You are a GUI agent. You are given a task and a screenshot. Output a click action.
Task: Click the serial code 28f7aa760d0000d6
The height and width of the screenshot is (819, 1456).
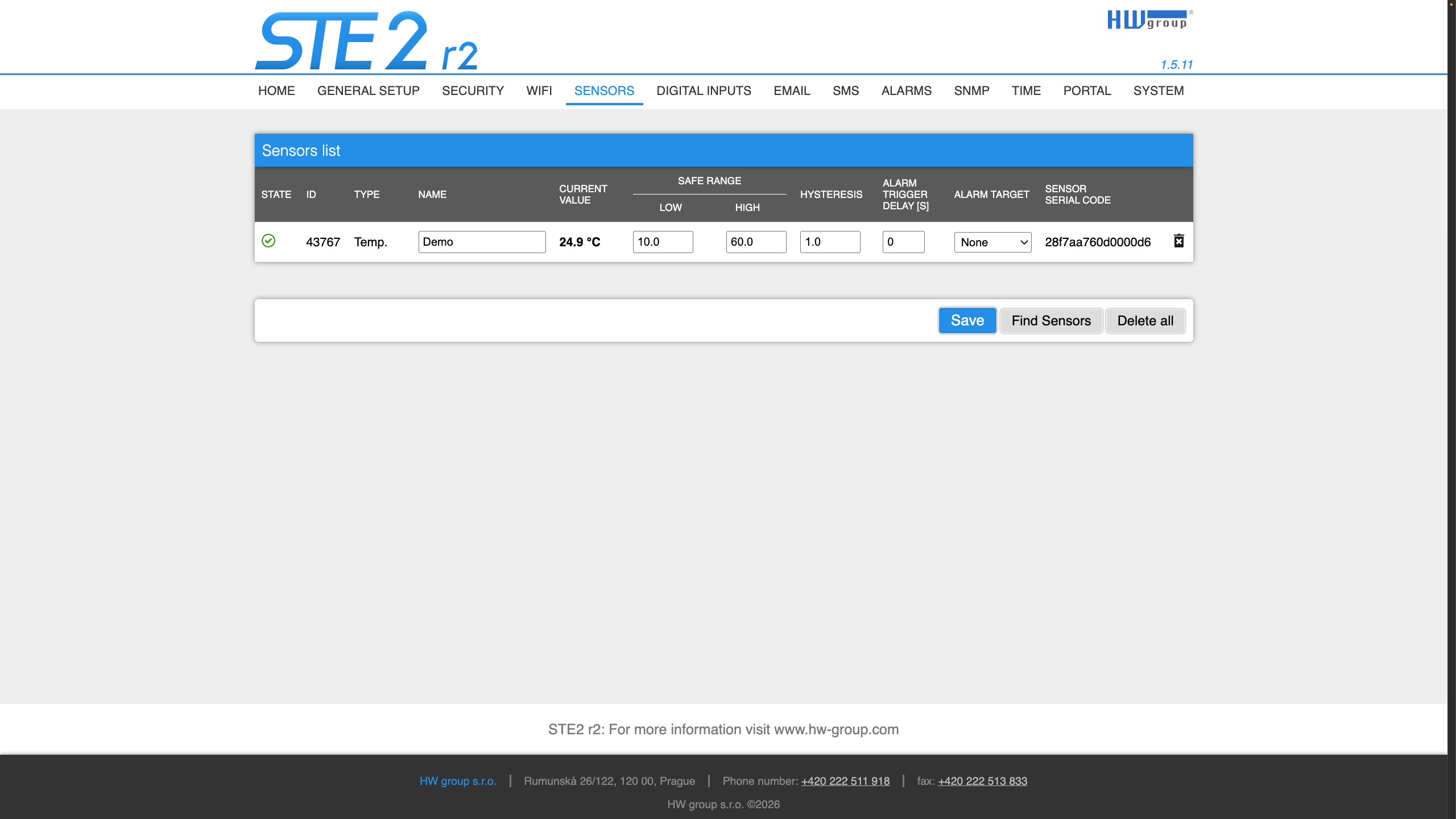(x=1098, y=242)
